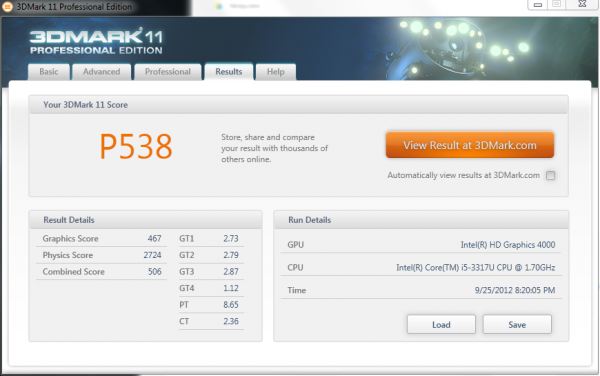The width and height of the screenshot is (600, 376).
Task: Click View Result at 3DMark.com button
Action: [470, 145]
